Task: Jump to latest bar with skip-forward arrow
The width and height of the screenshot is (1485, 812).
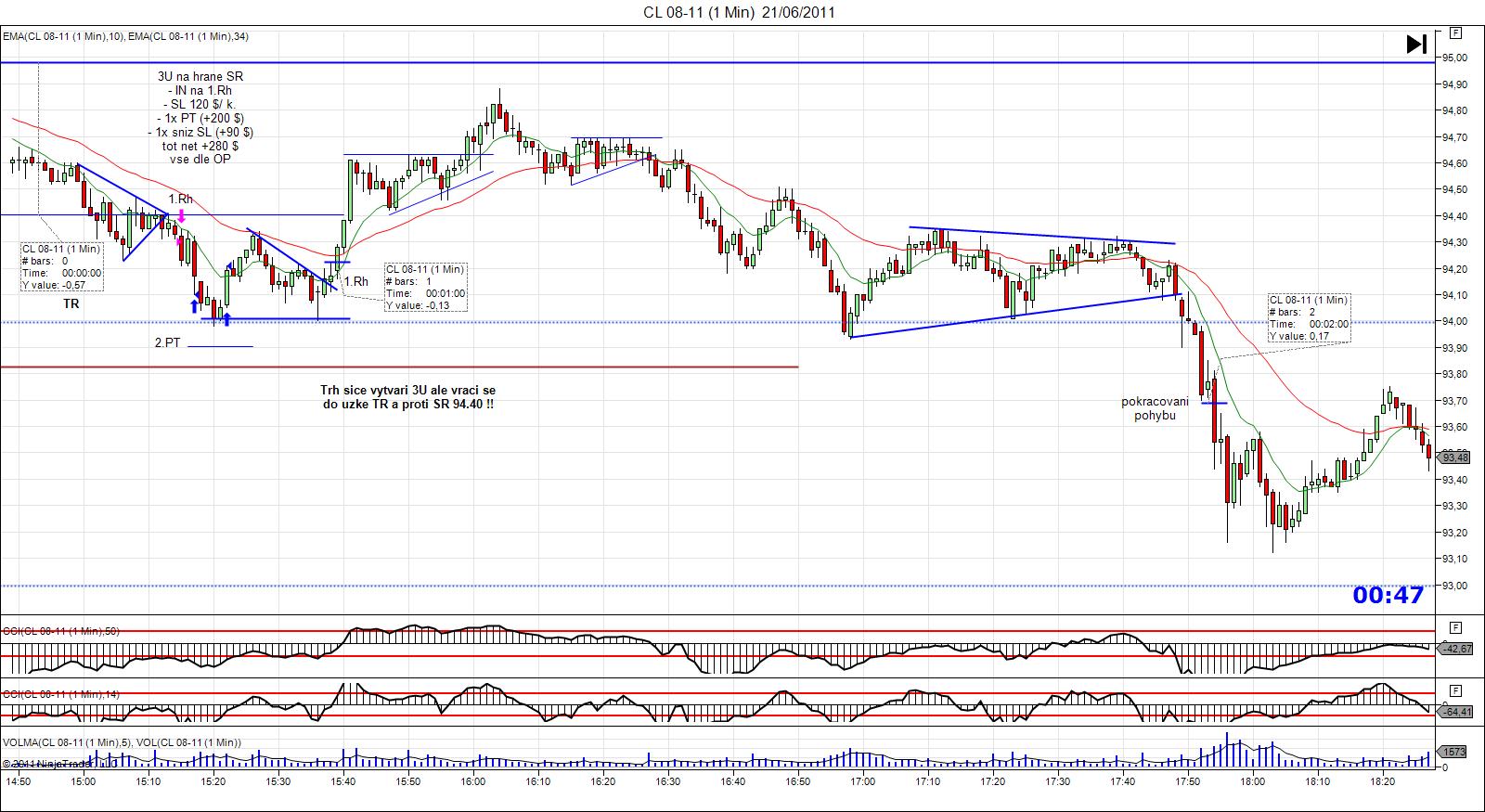Action: (x=1416, y=44)
